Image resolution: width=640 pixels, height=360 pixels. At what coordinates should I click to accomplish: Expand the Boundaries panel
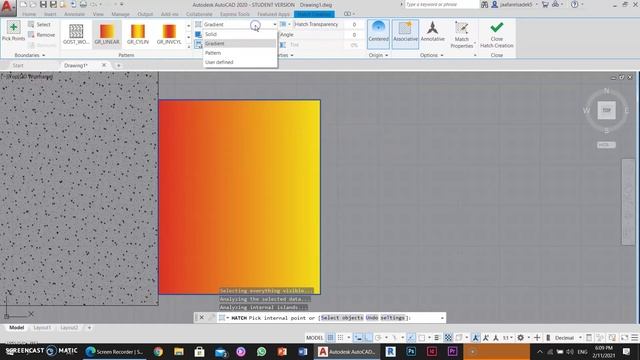29,55
